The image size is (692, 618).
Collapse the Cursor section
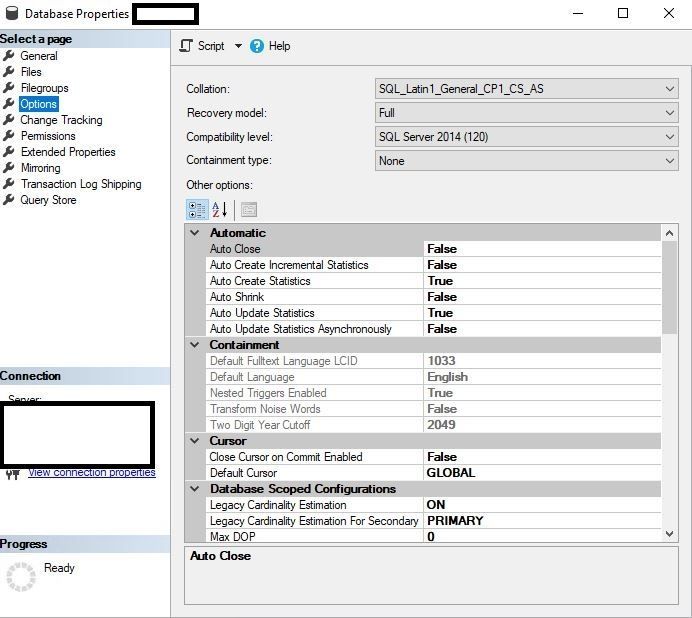195,441
